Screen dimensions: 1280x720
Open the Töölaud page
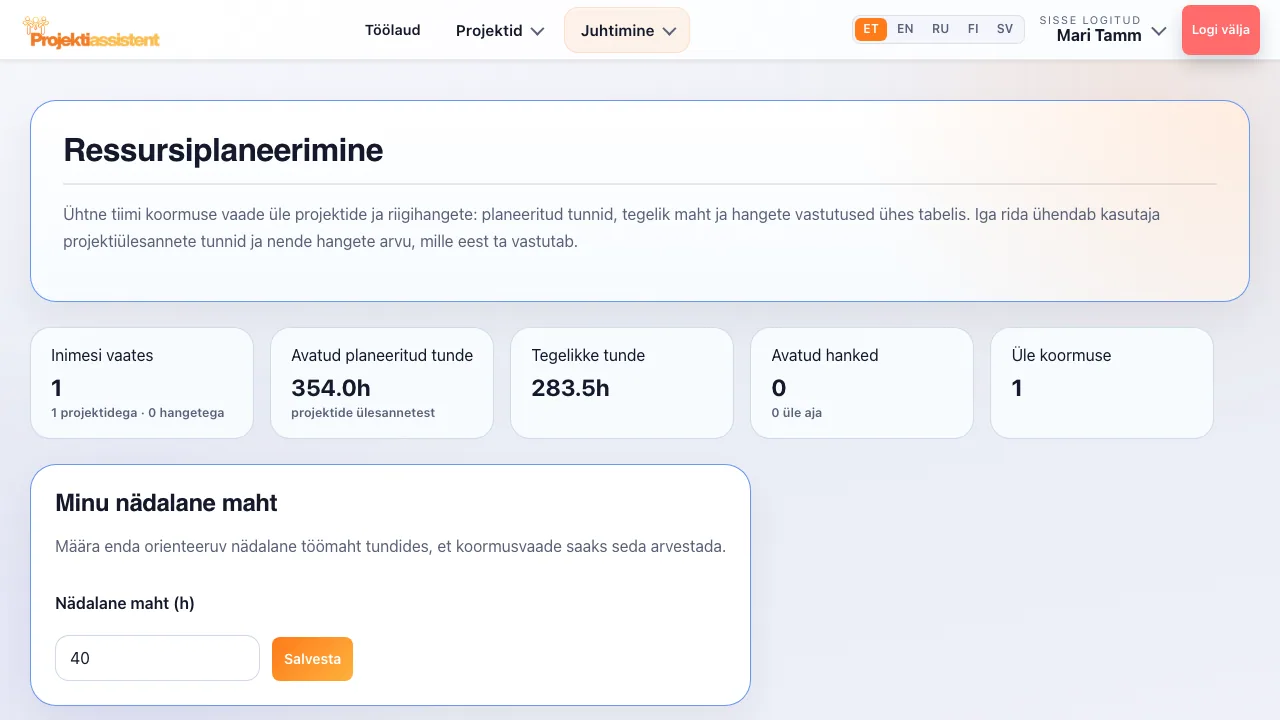pos(393,30)
